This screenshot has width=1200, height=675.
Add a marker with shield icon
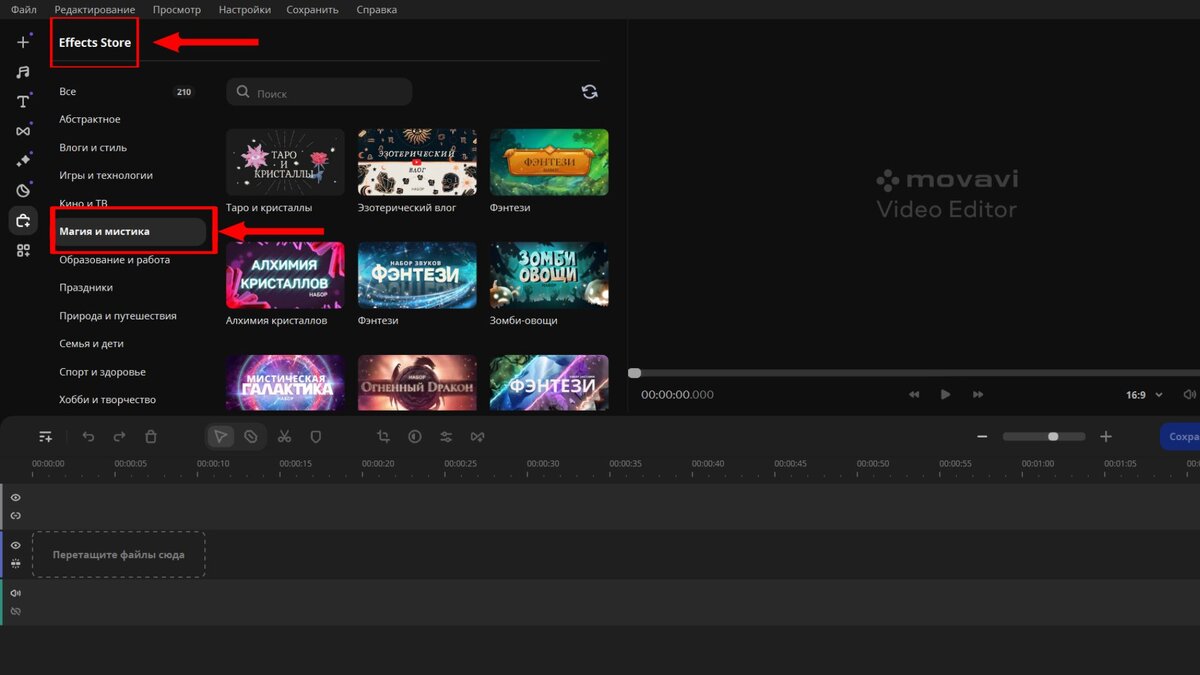[315, 437]
